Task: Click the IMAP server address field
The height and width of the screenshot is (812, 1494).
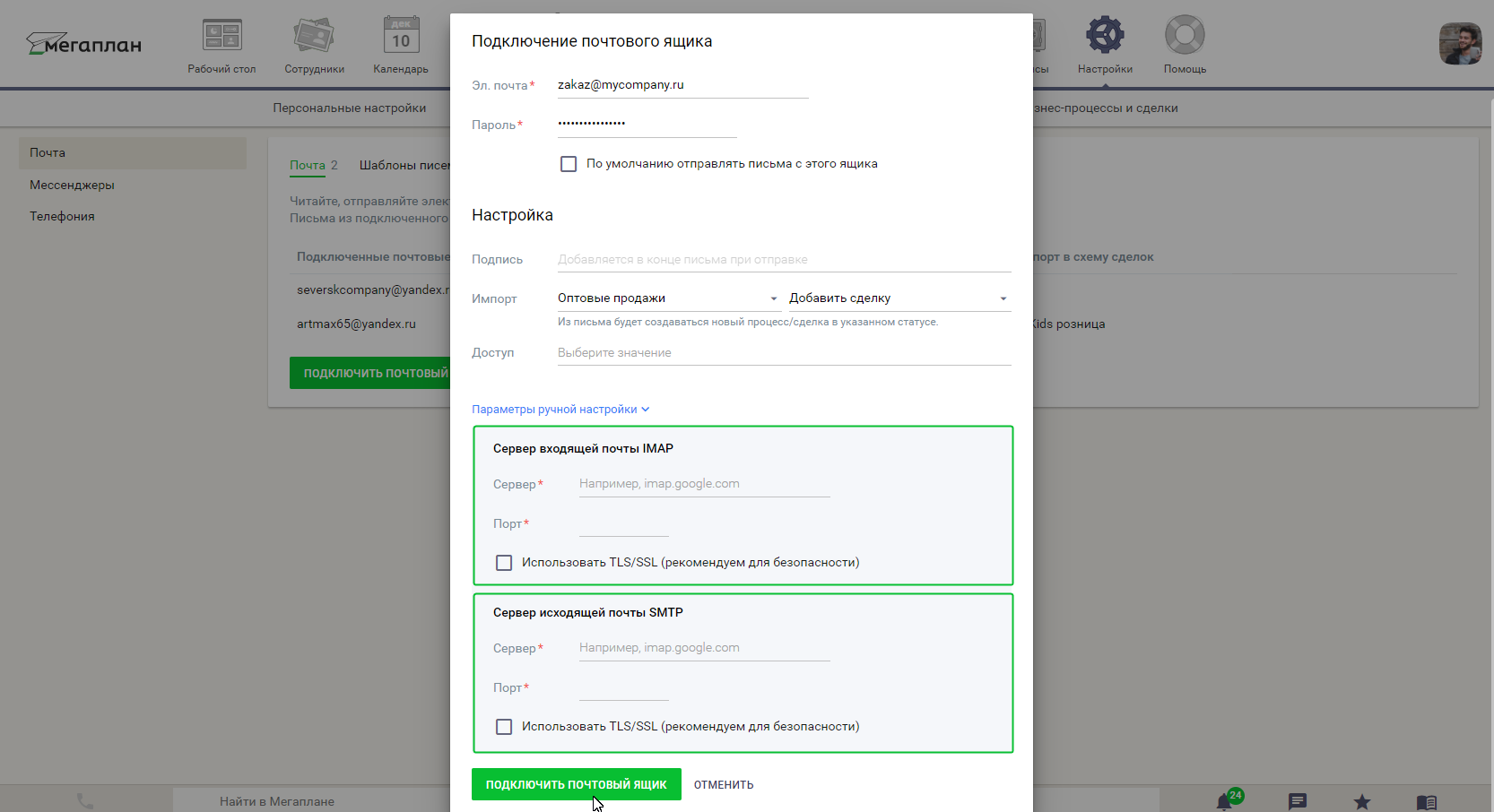Action: [704, 484]
